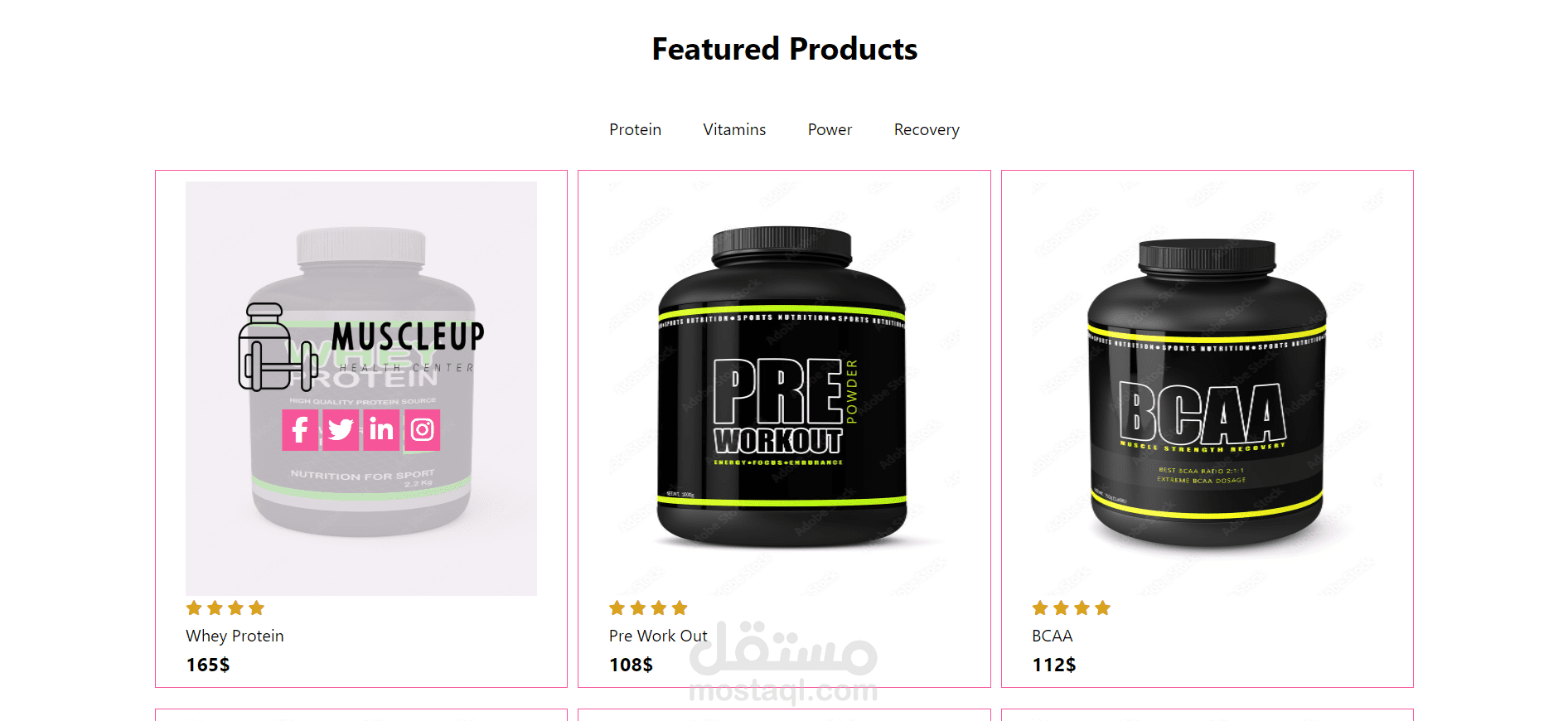1568x721 pixels.
Task: Click the Whey Protein star rating
Action: [225, 608]
